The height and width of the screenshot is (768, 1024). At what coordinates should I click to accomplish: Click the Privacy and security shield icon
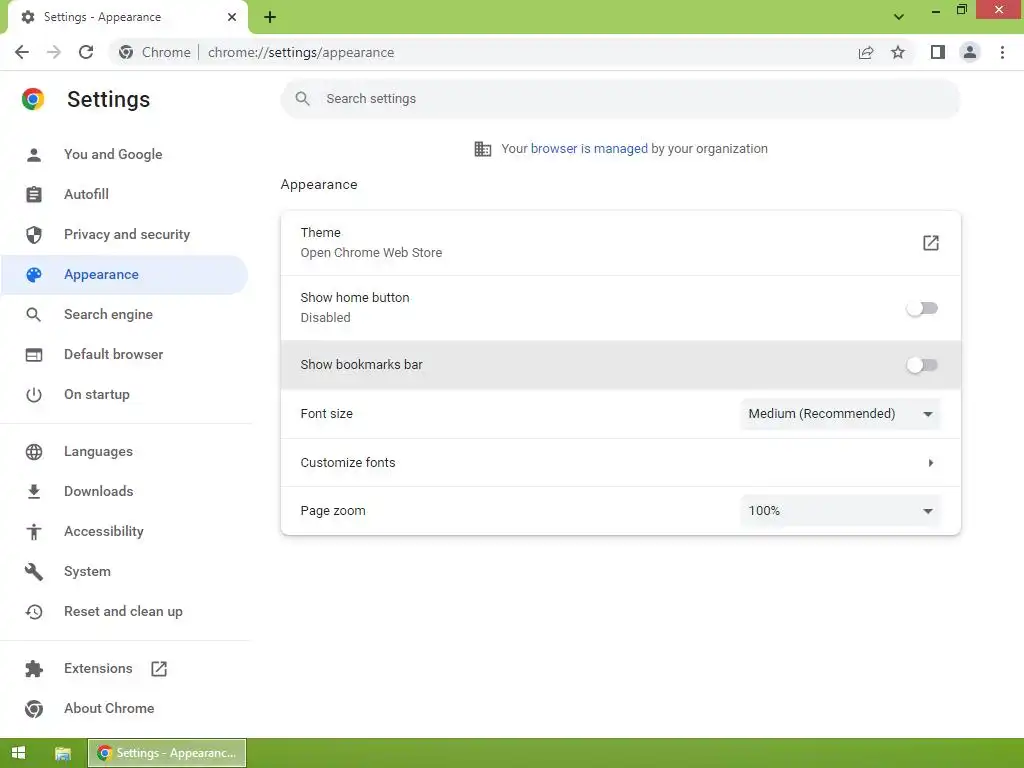tap(34, 234)
